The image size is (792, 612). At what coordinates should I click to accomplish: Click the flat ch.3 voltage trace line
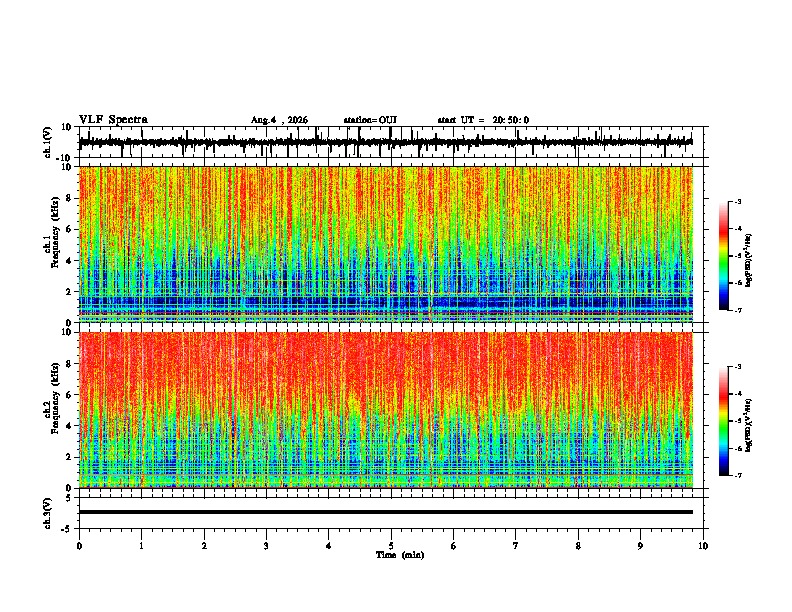point(386,512)
